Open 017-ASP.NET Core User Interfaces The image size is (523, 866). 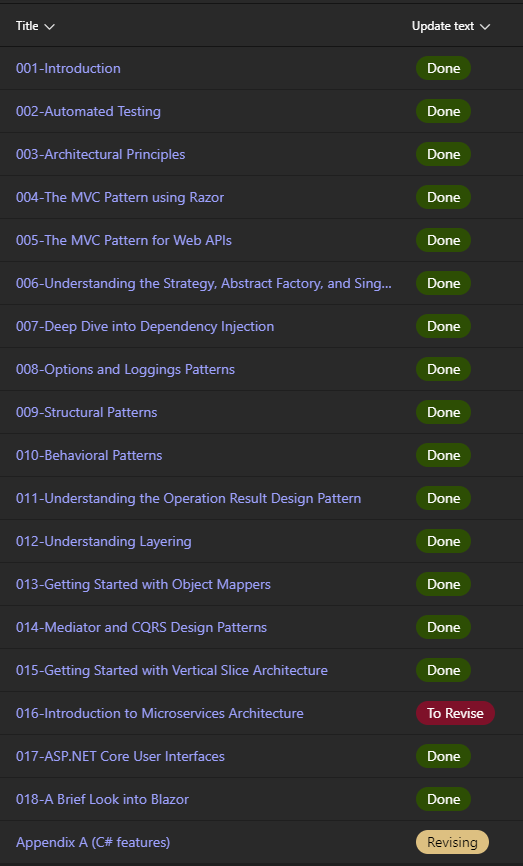(x=120, y=757)
